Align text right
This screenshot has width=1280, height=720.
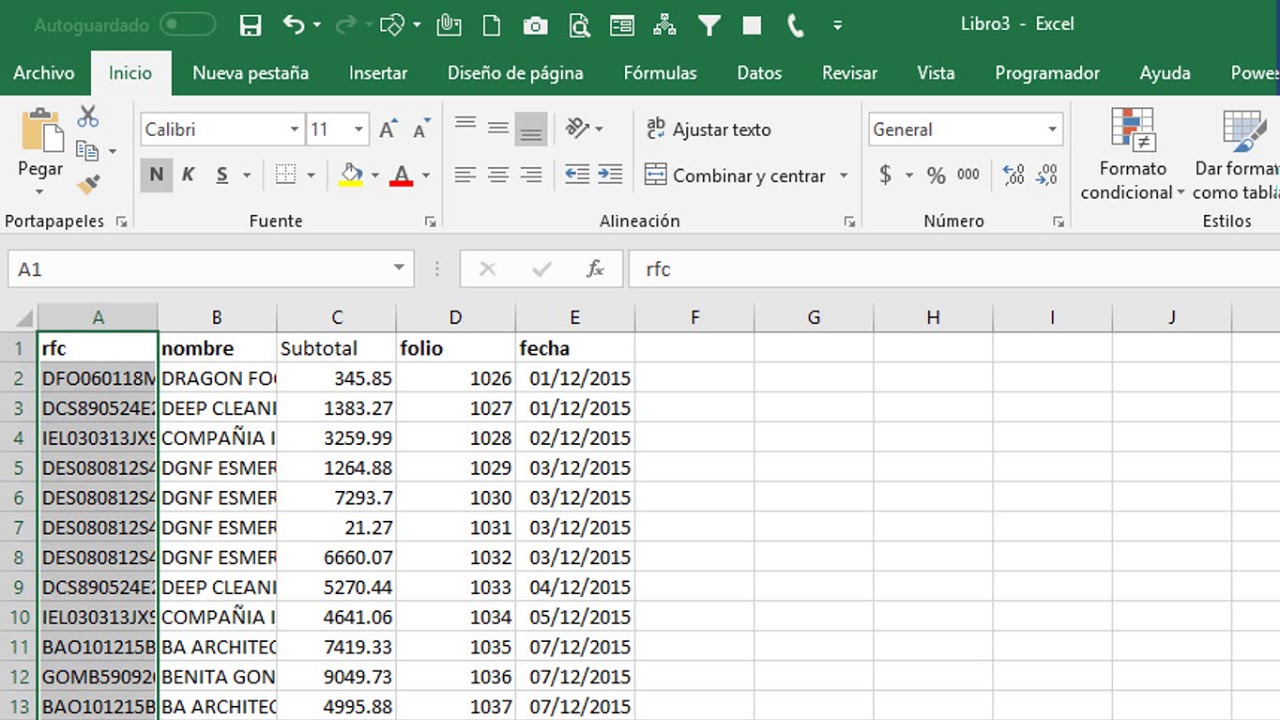[x=532, y=175]
